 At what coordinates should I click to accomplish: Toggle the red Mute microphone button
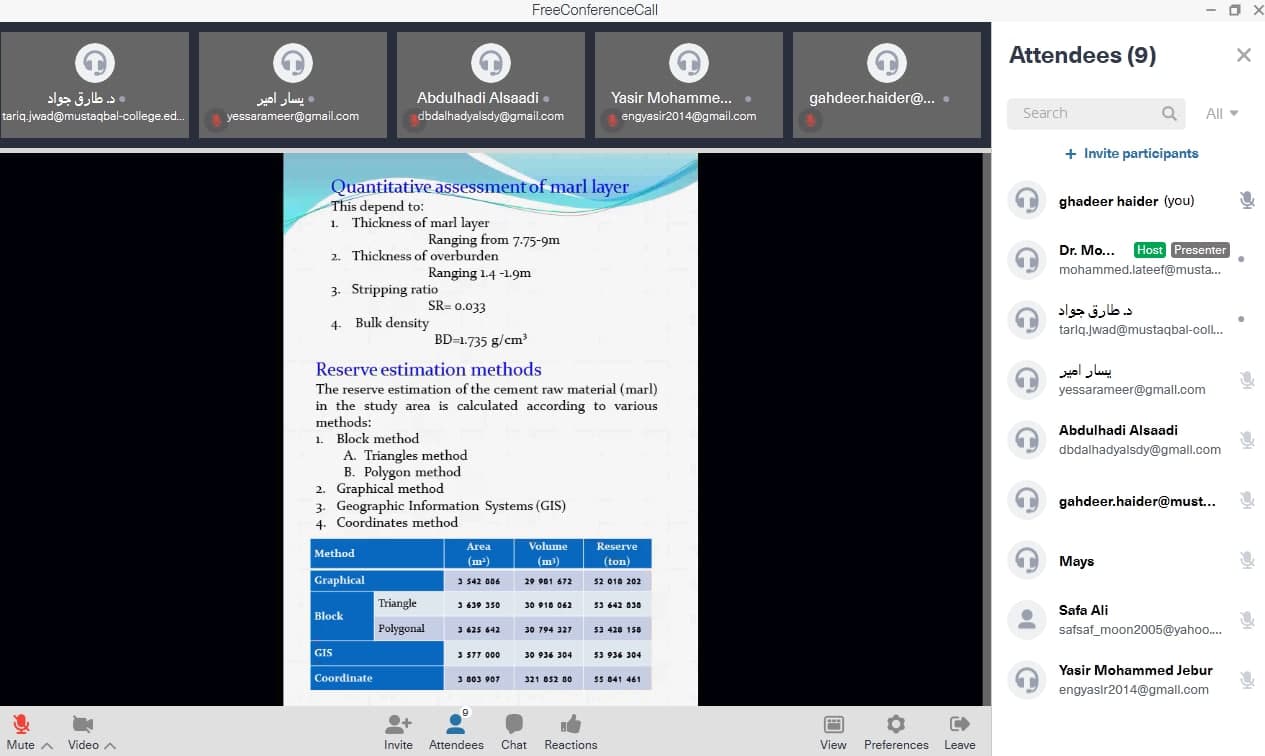coord(21,724)
